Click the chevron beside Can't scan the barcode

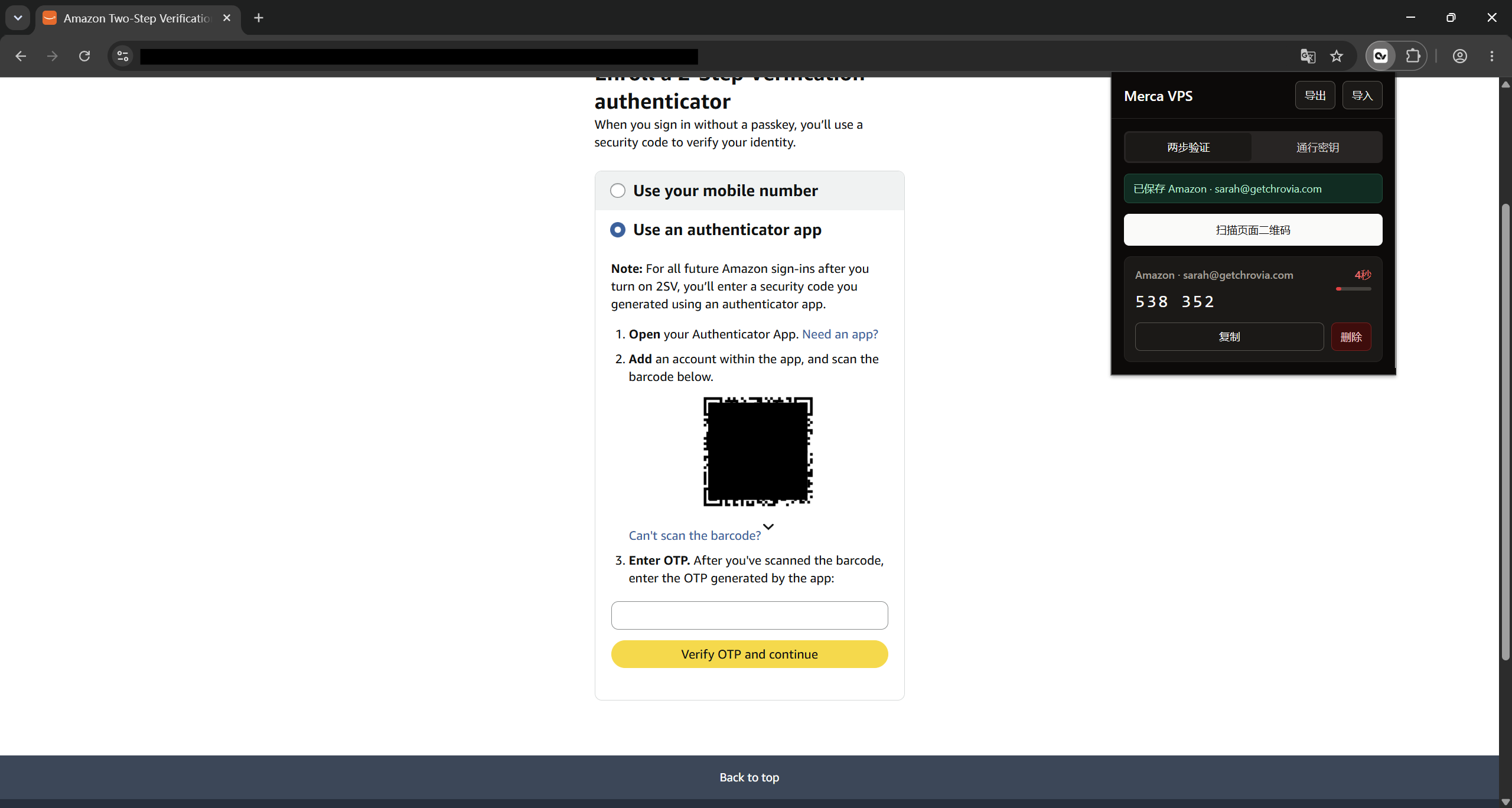(x=768, y=527)
